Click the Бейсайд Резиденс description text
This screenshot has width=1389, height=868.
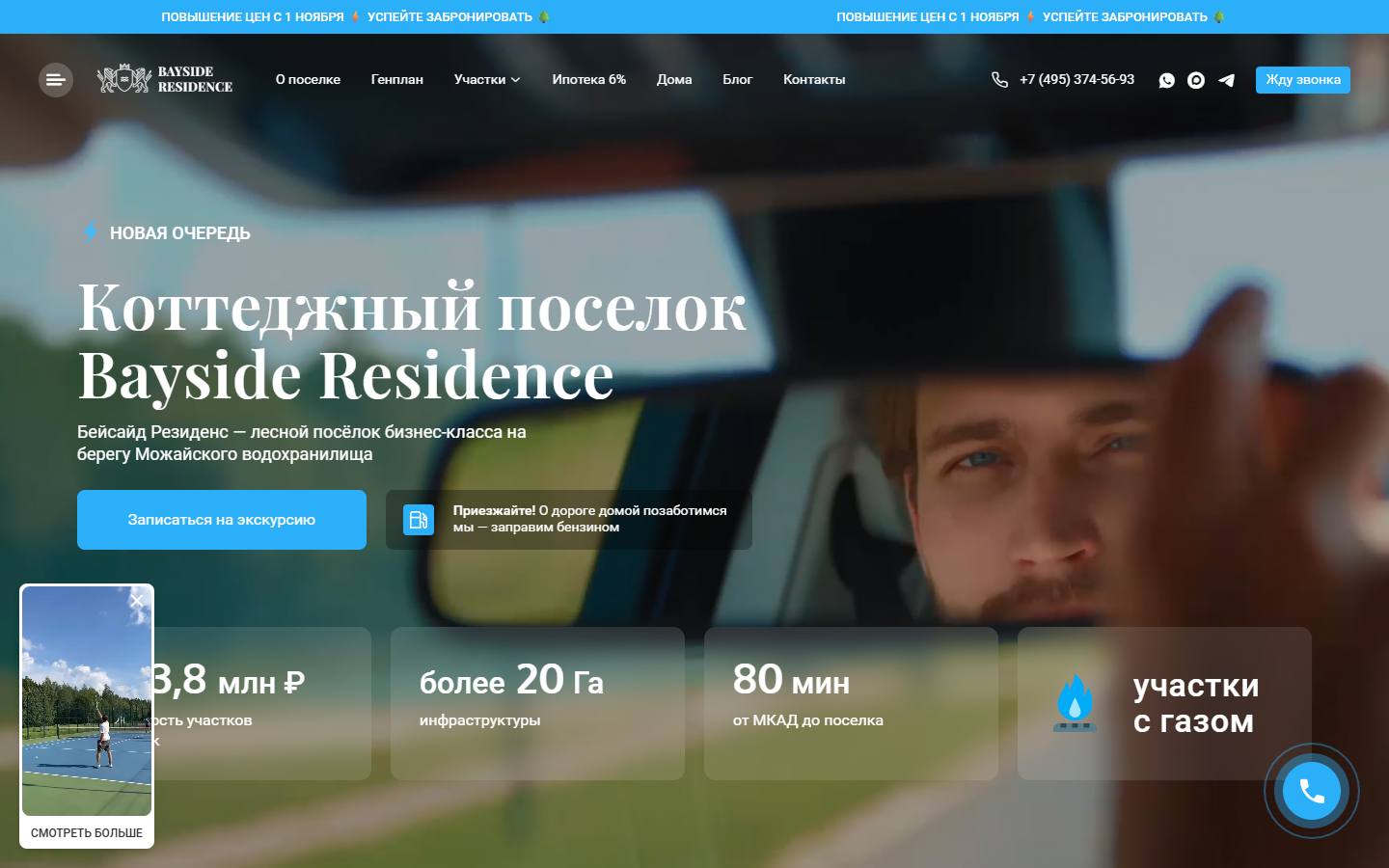302,443
